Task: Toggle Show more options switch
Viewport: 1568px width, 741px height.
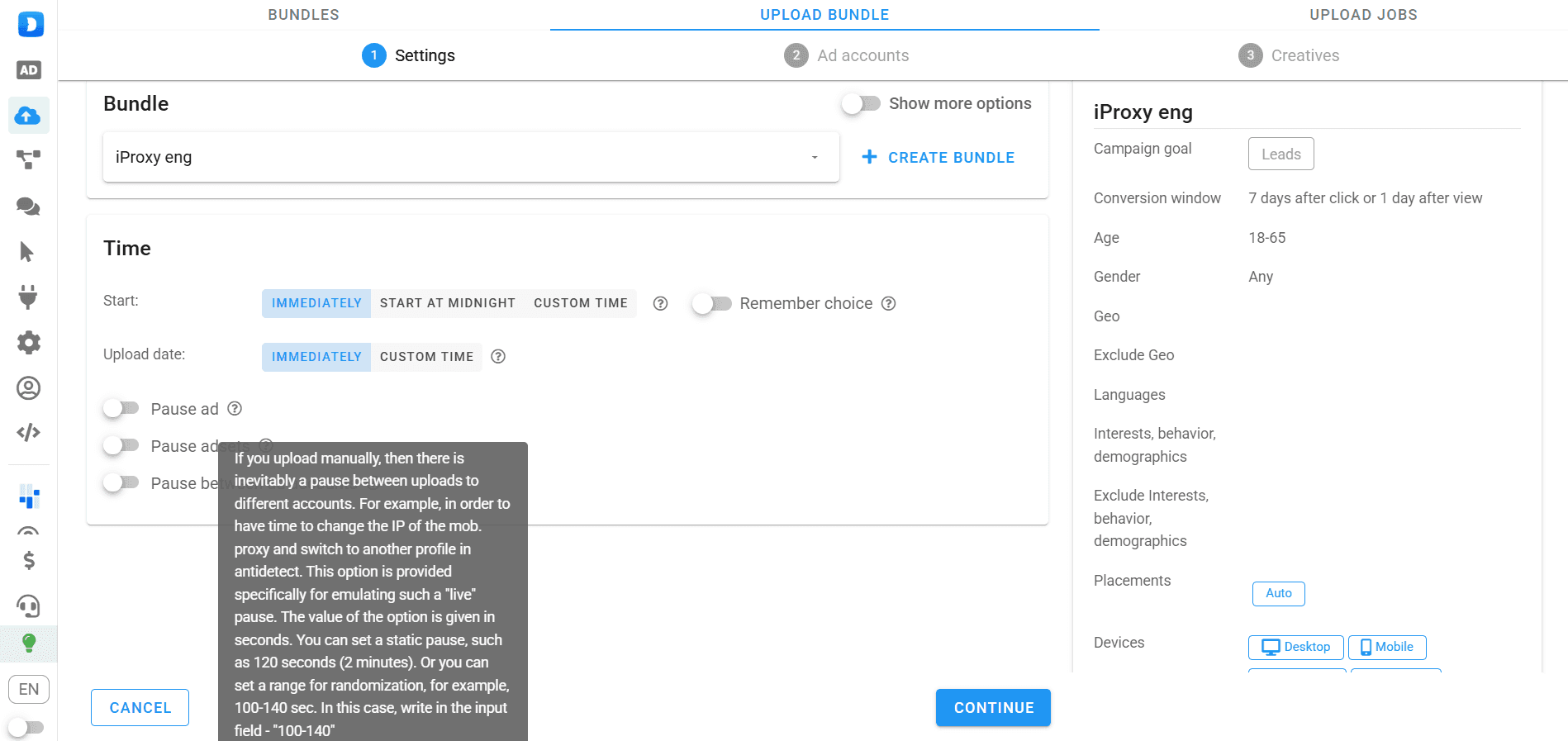Action: (x=861, y=103)
